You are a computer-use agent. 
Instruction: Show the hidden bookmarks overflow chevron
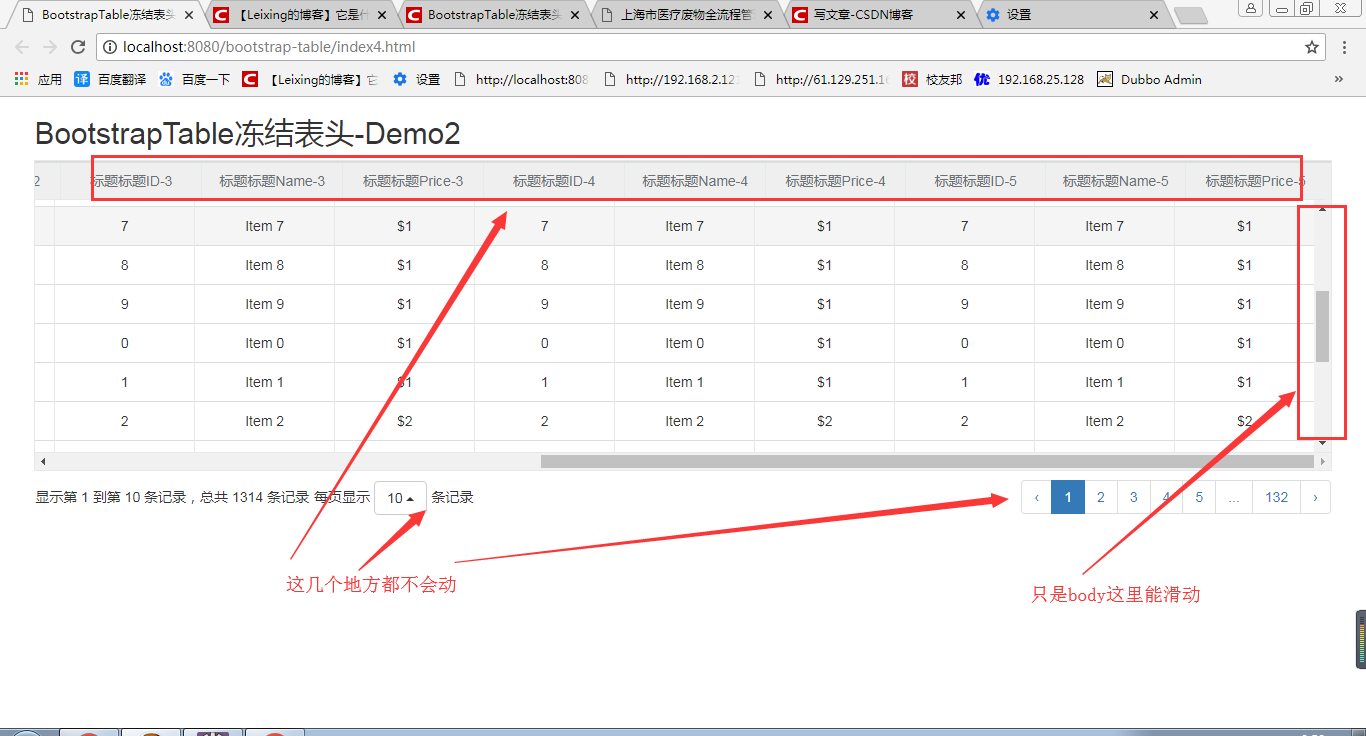1339,79
